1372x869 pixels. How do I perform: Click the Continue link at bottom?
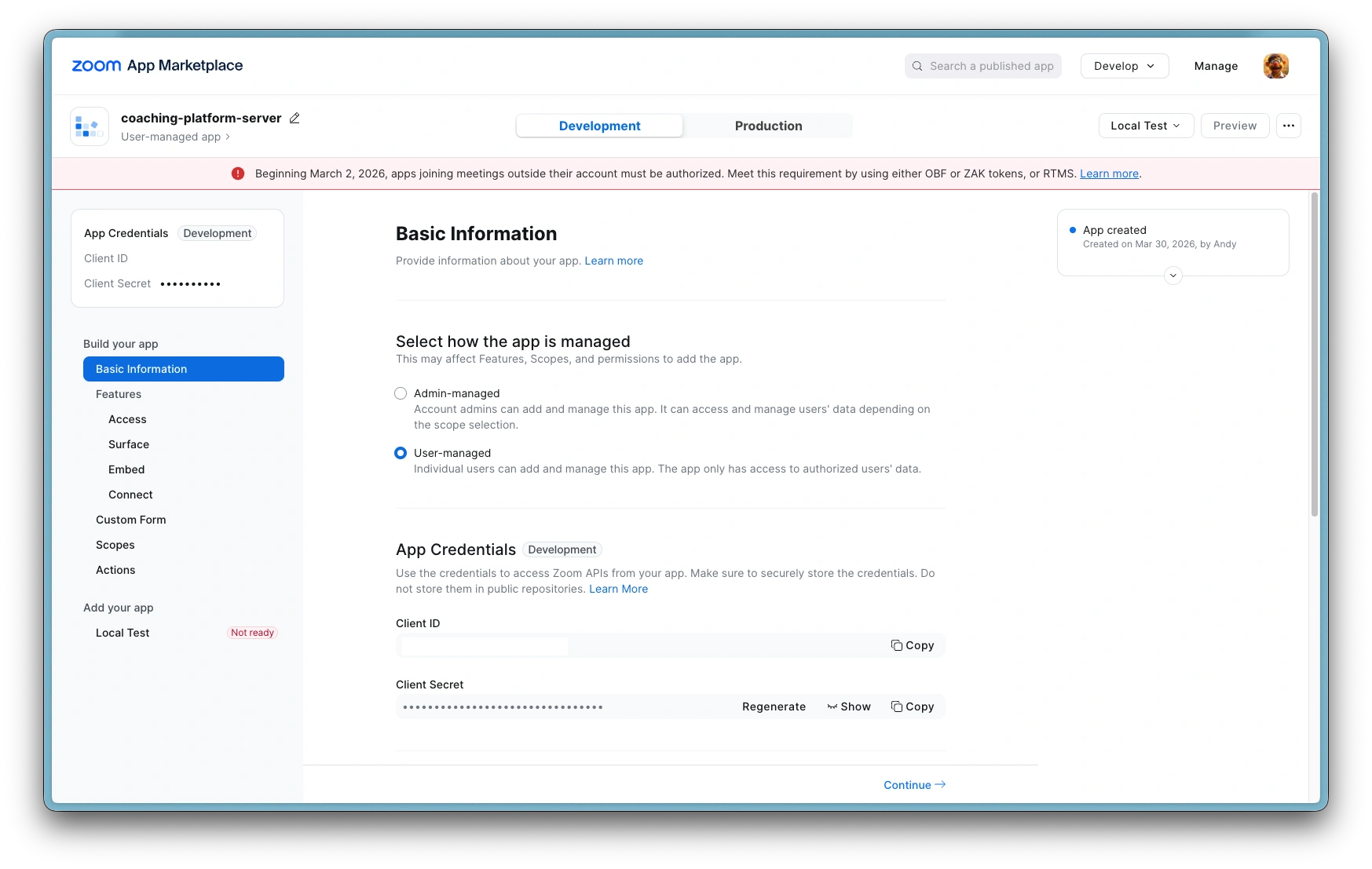(x=914, y=785)
